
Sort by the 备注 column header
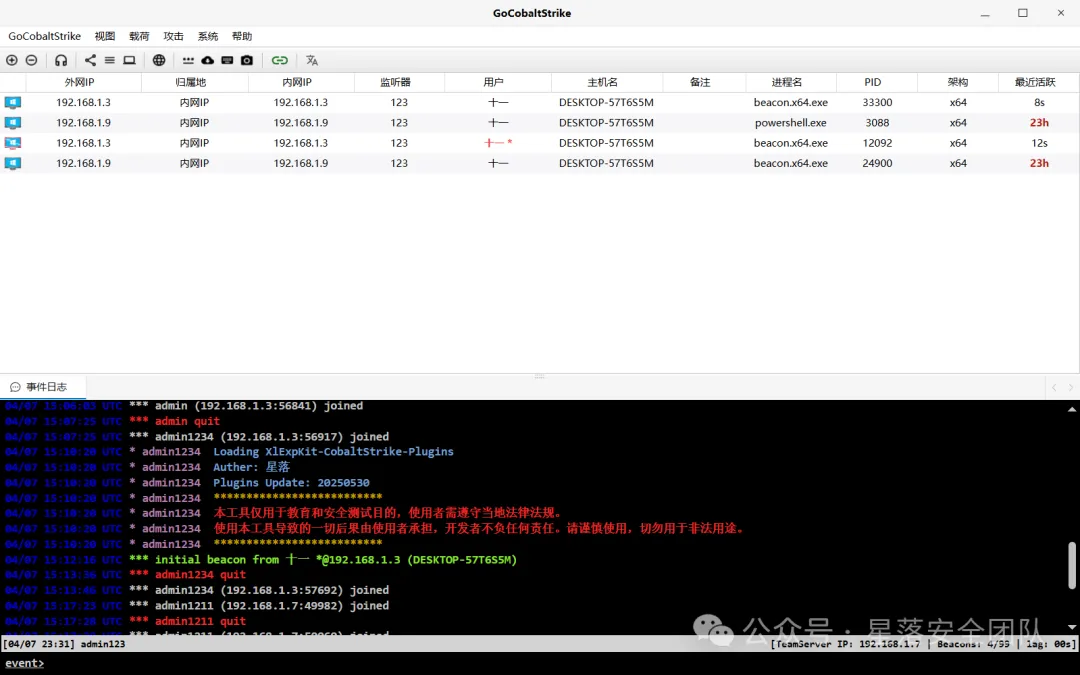(x=704, y=82)
